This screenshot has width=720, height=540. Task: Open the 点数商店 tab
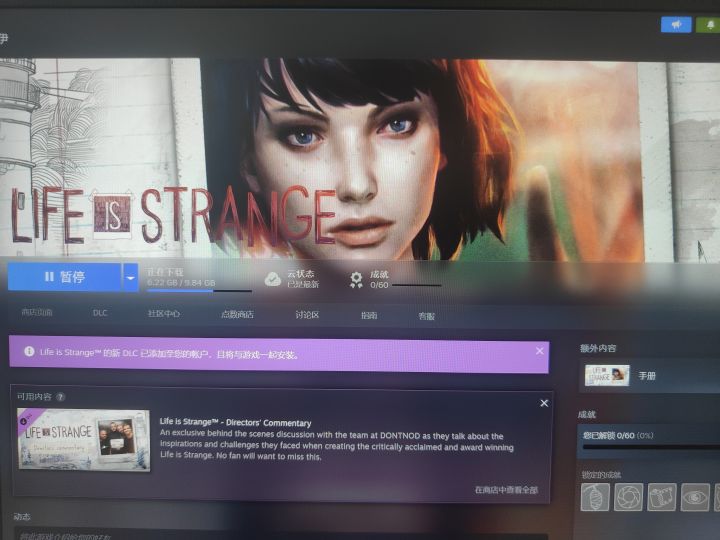point(237,315)
